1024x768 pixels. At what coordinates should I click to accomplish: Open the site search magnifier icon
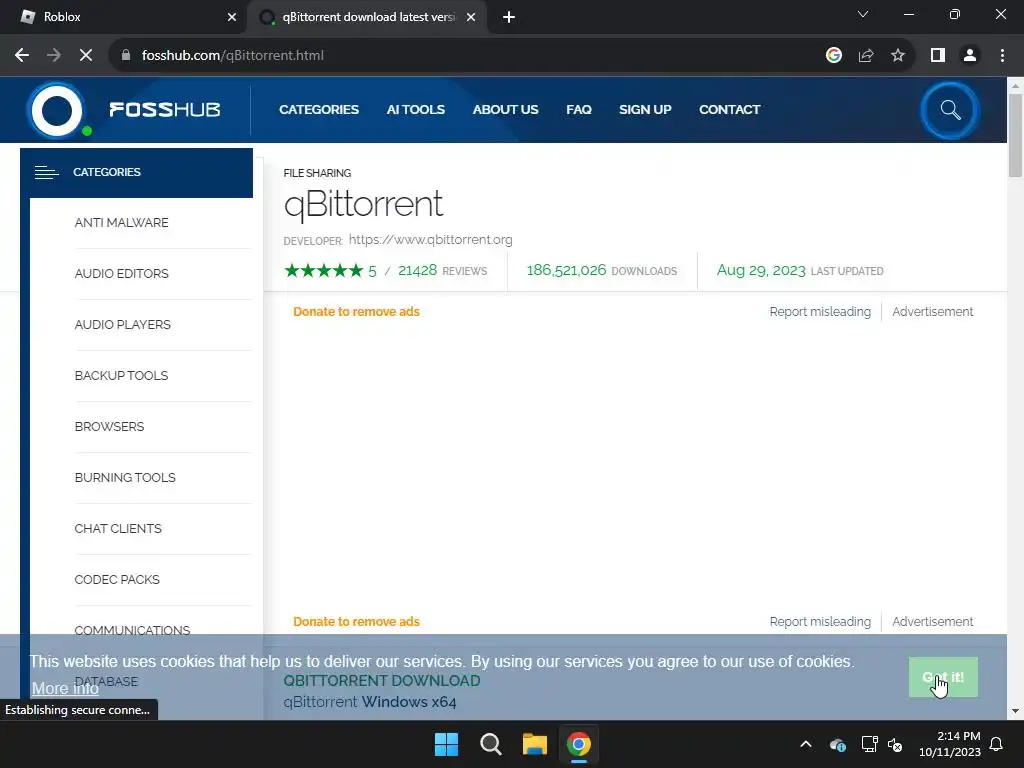click(x=950, y=110)
